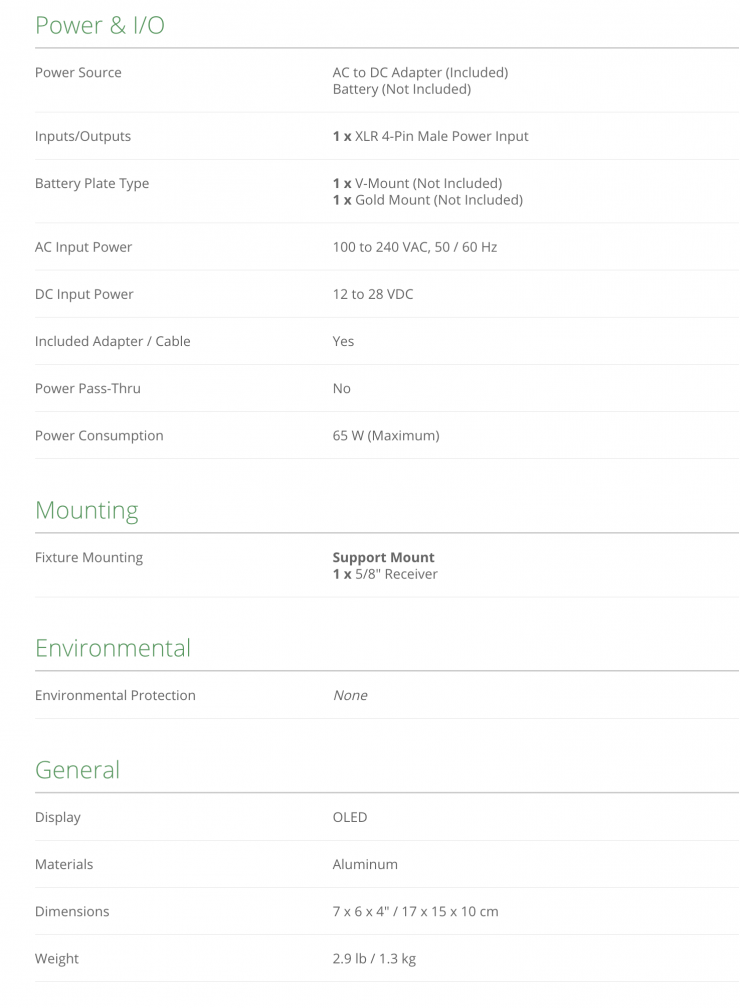Click the italic 'None' value

pos(349,696)
